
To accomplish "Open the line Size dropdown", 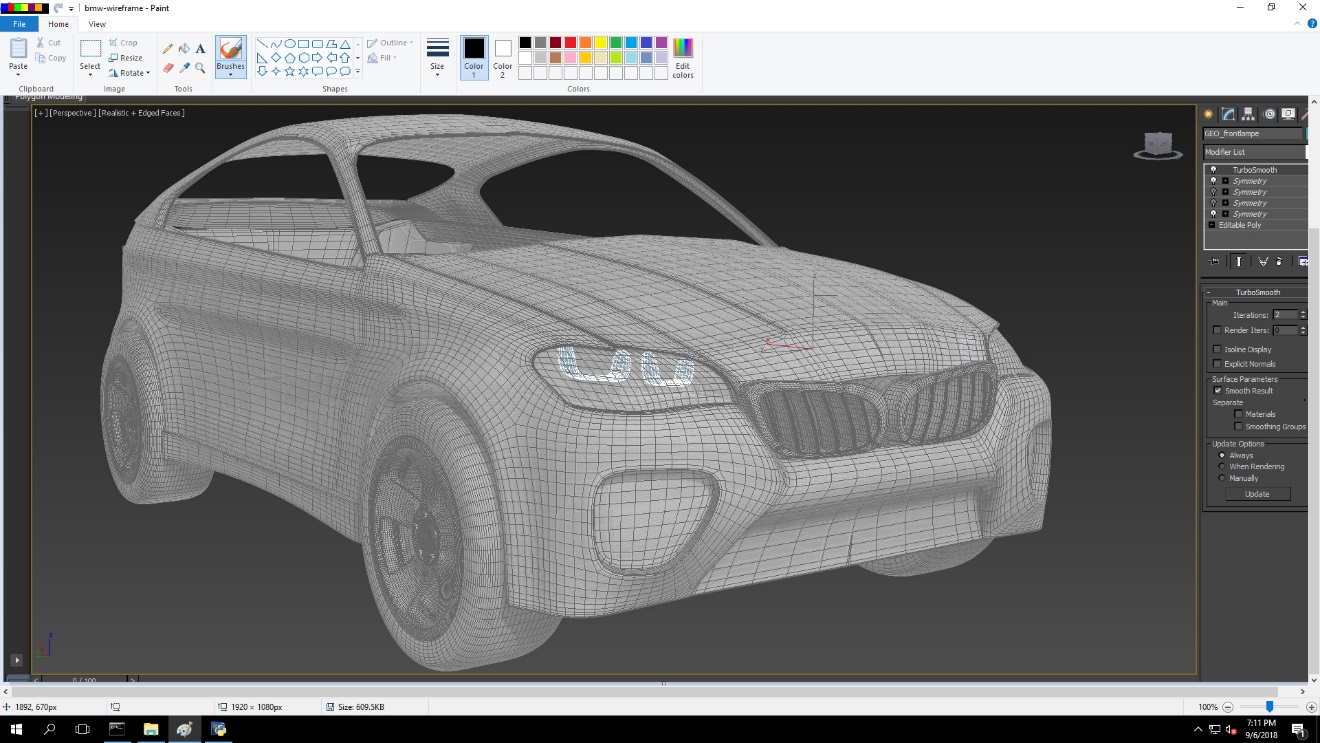I will click(437, 57).
